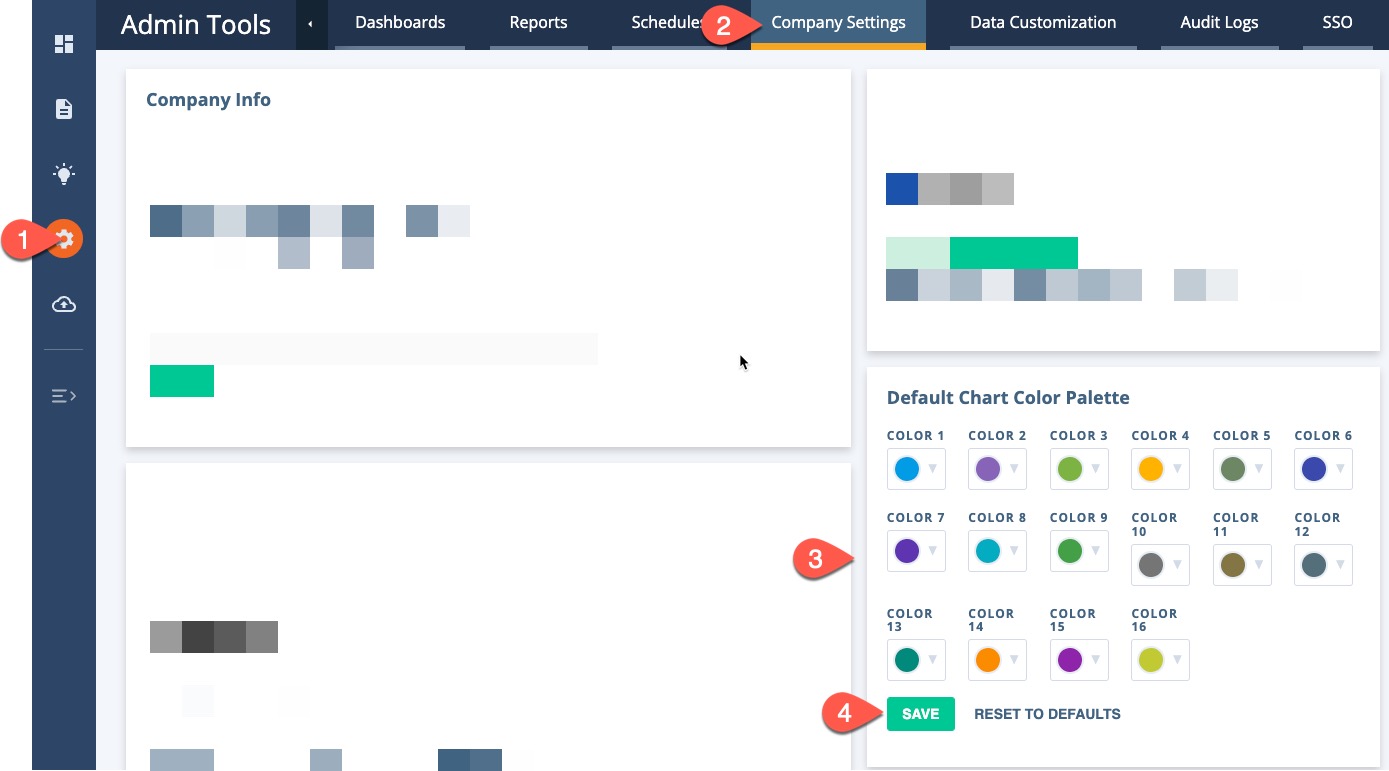Screen dimensions: 1389x771
Task: Select the Color 14 orange swatch
Action: click(988, 660)
